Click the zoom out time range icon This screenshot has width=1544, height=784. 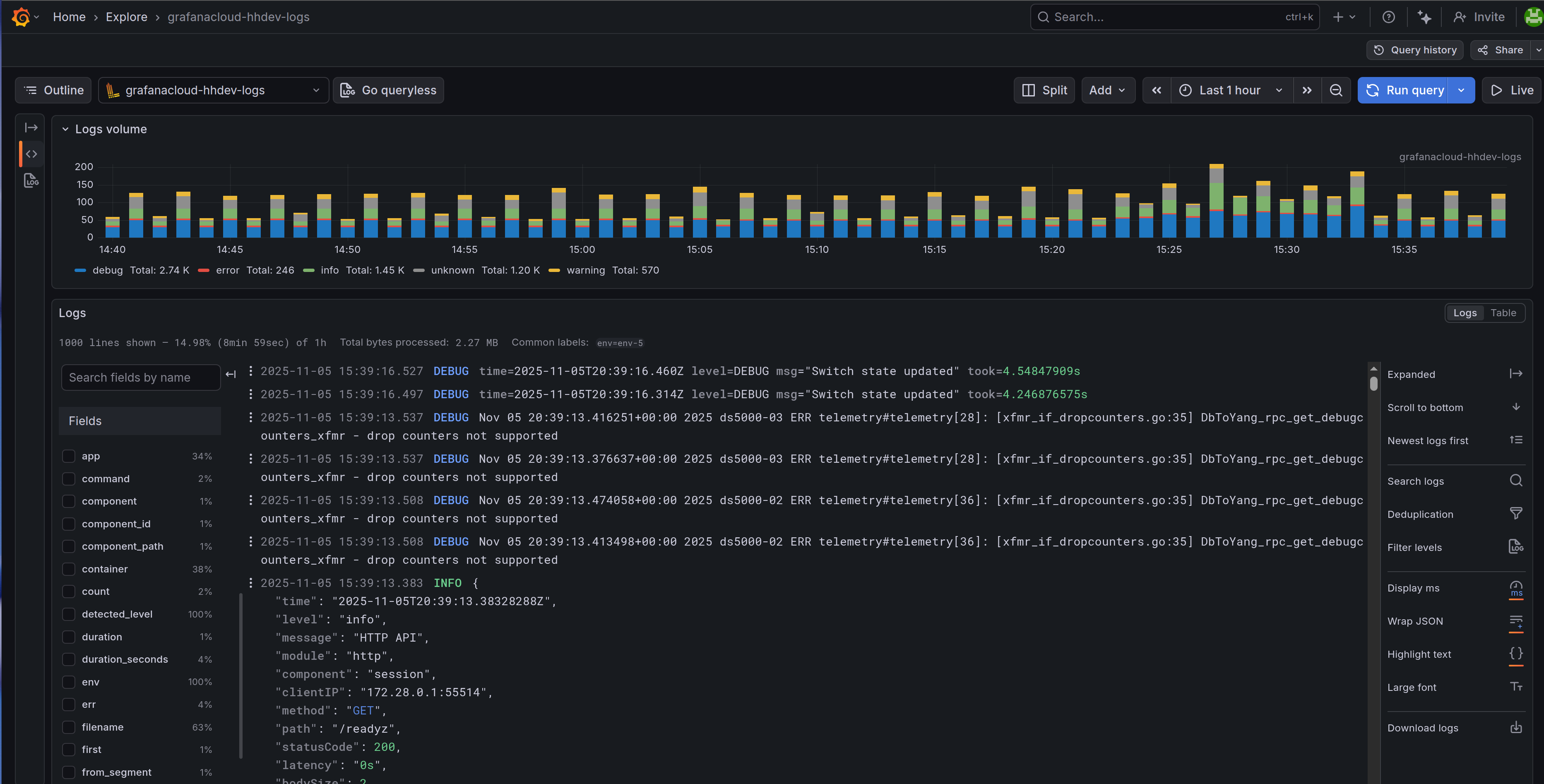[1335, 90]
